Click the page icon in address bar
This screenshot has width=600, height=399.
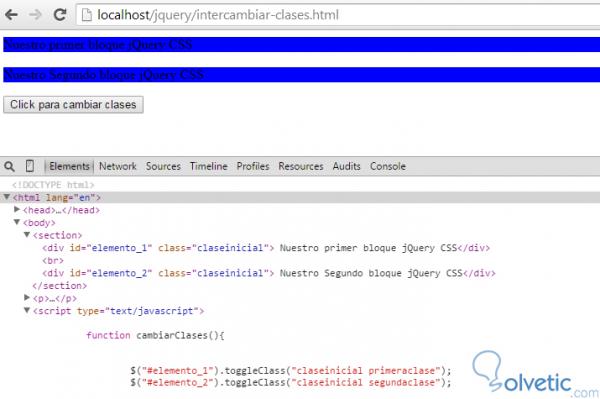point(87,15)
